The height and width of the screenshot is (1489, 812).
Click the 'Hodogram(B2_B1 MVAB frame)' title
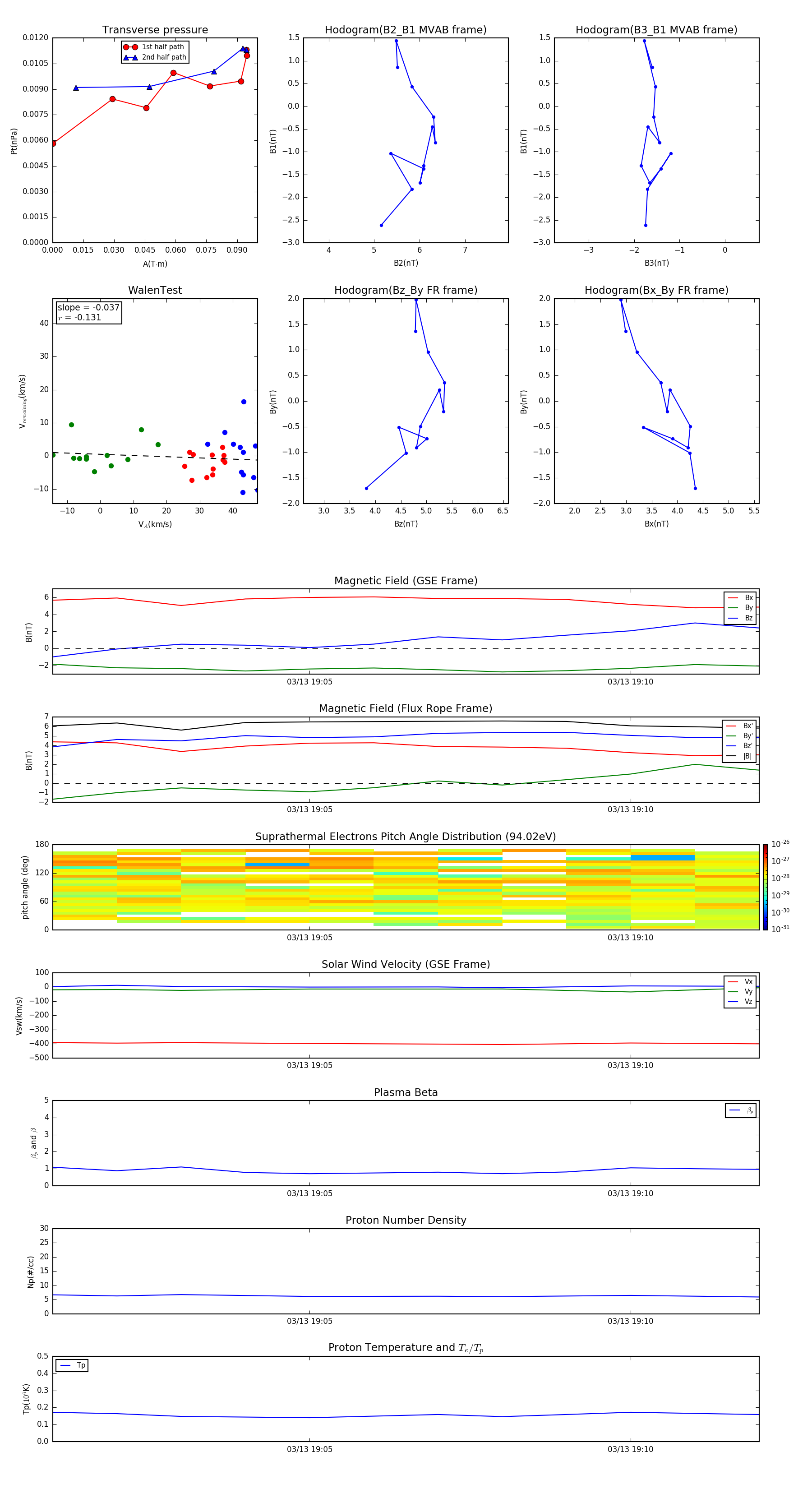coord(406,30)
